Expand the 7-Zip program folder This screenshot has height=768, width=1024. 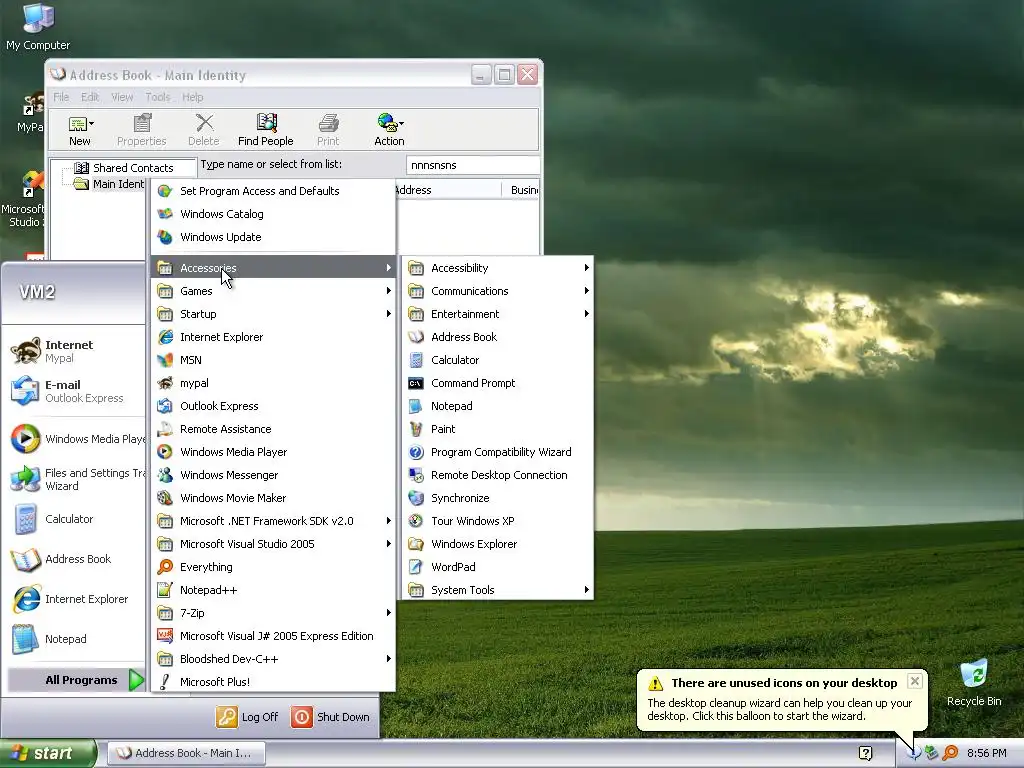coord(273,613)
